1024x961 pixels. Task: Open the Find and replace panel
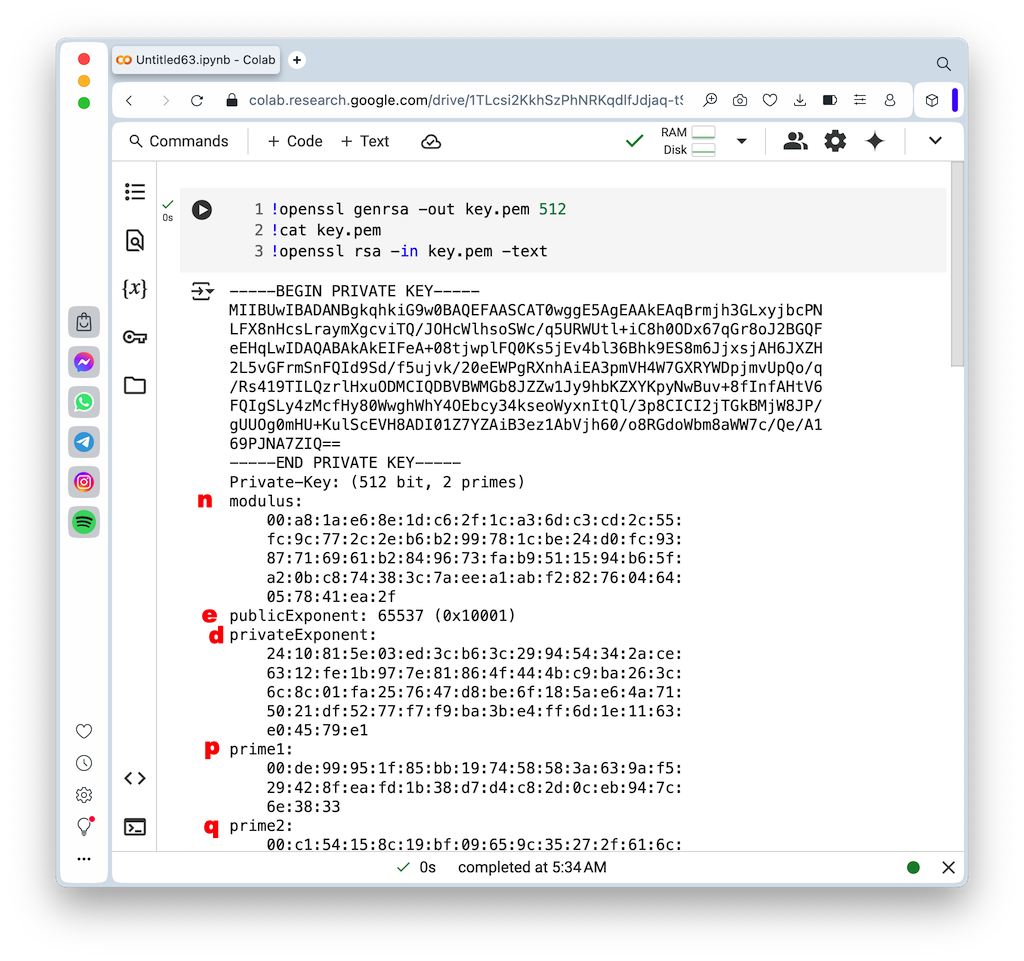[135, 240]
